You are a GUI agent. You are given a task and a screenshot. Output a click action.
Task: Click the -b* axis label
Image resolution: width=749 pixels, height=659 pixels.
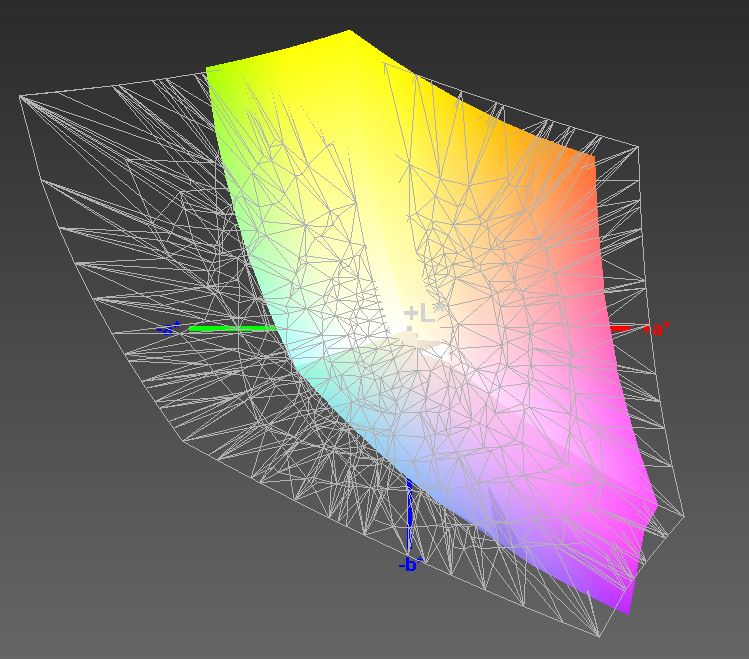pos(411,565)
